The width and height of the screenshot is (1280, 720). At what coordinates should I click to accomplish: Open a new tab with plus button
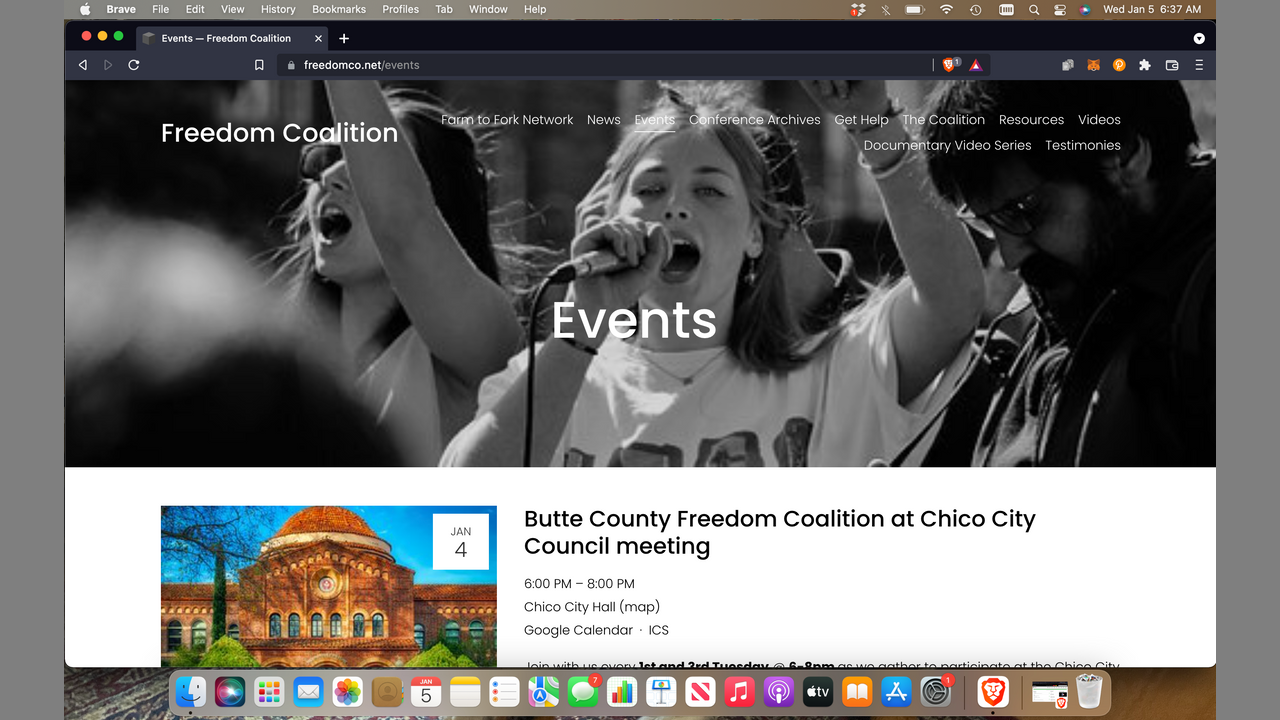344,38
